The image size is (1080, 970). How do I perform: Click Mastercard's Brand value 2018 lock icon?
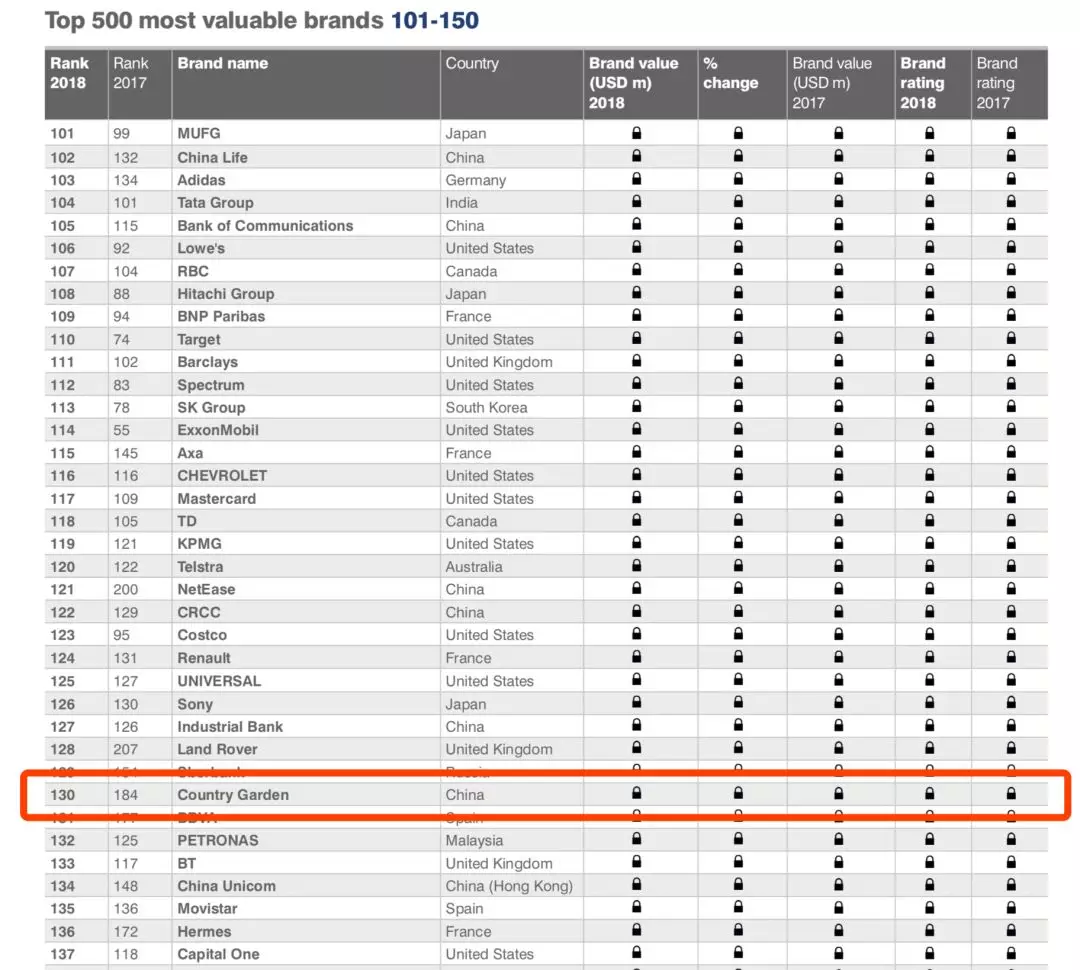636,498
